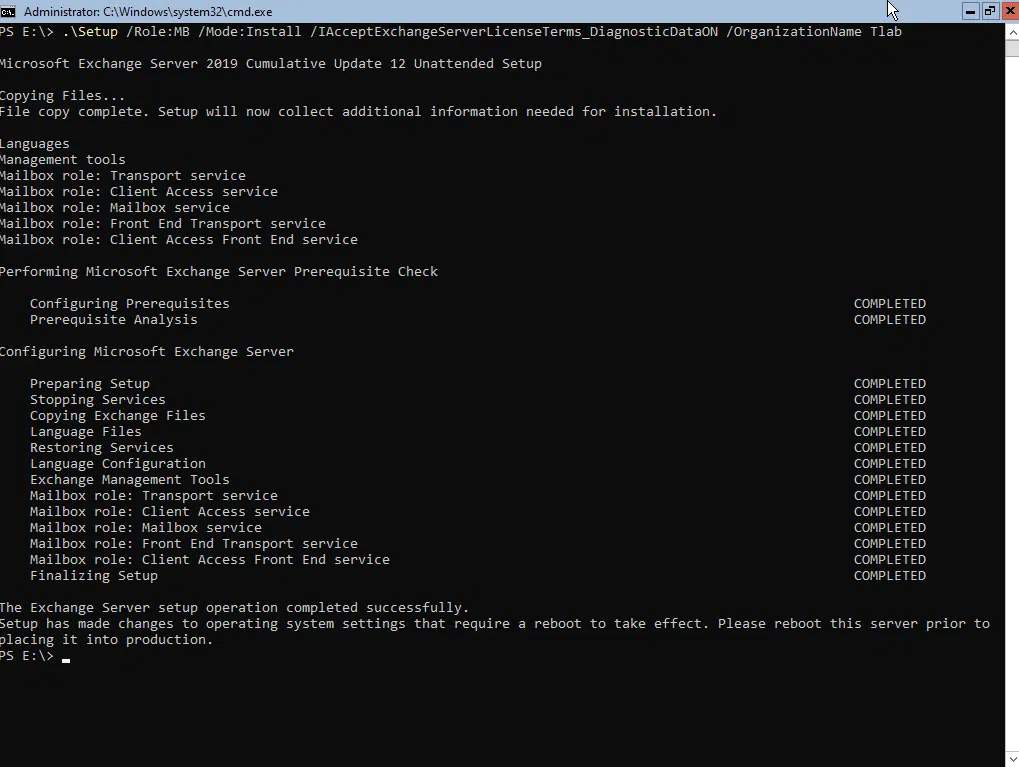This screenshot has width=1019, height=767.
Task: Click the 'Restoring Services' step
Action: (x=101, y=448)
